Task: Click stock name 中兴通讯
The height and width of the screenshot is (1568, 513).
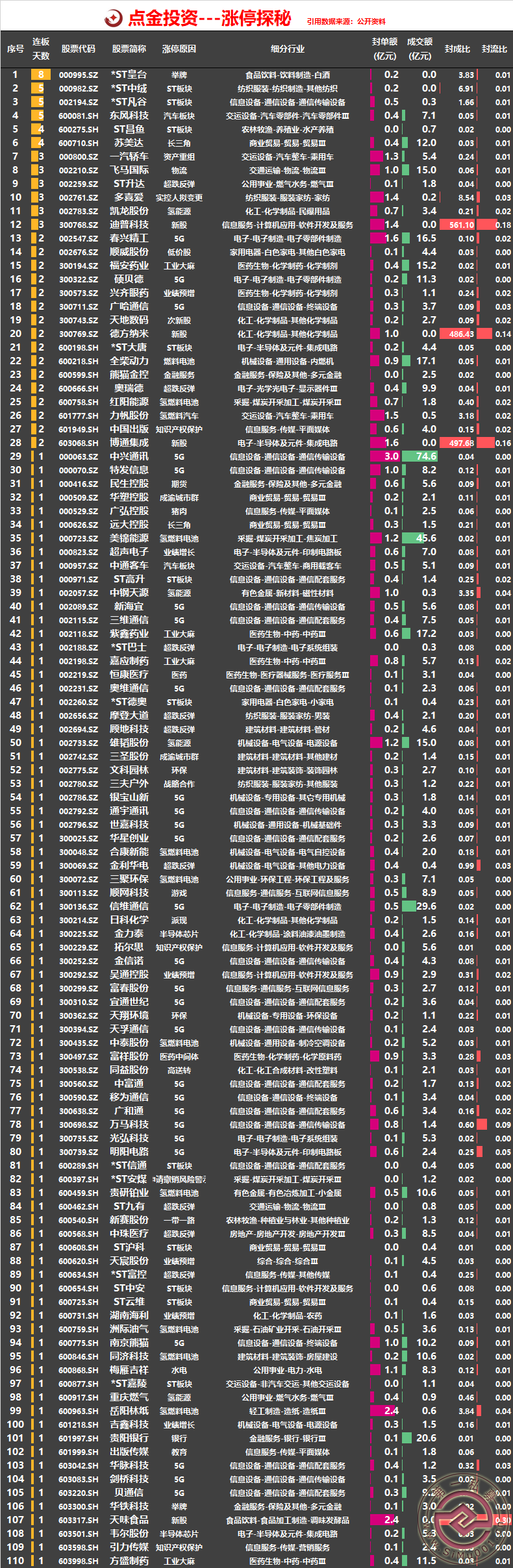Action: click(129, 456)
